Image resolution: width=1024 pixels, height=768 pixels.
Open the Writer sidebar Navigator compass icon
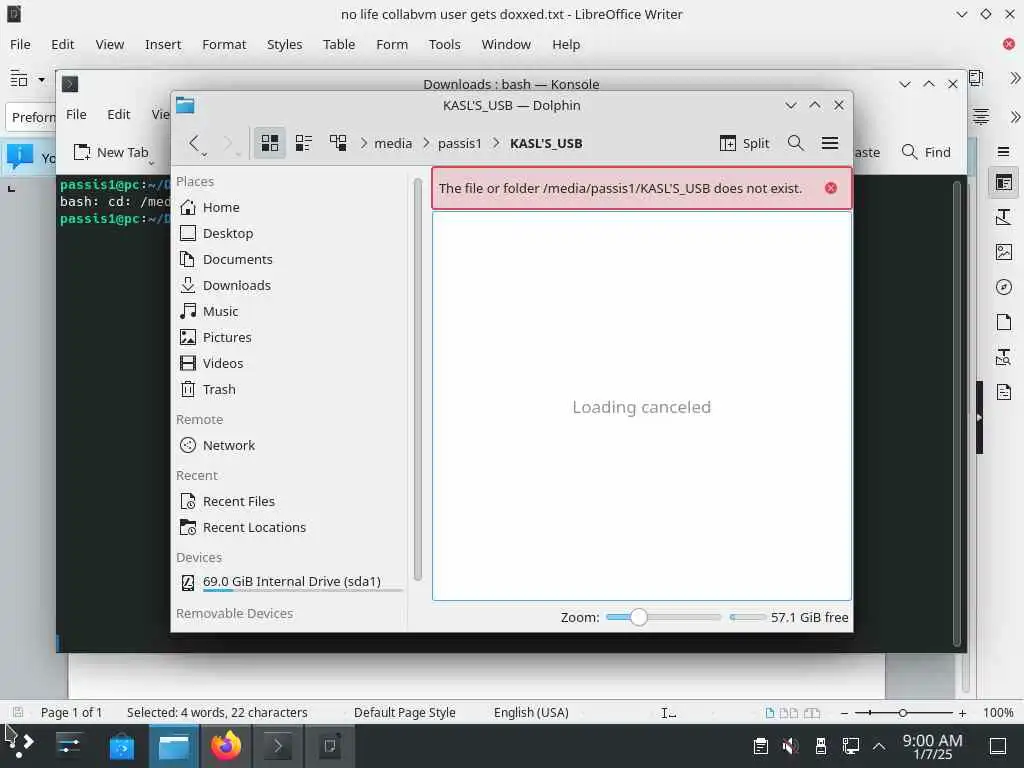click(x=1004, y=287)
